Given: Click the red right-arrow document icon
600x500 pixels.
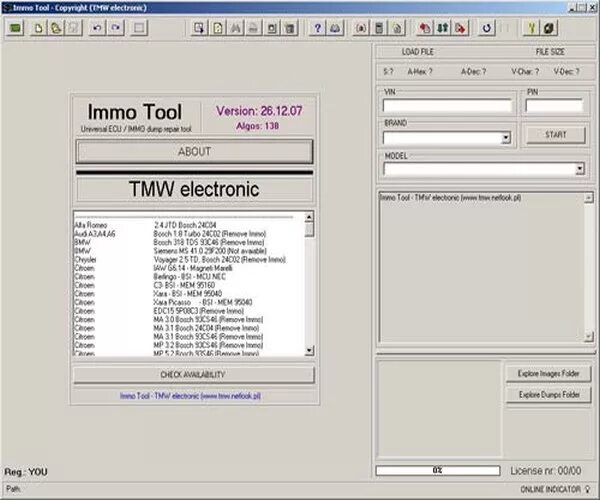Looking at the screenshot, I should point(461,28).
